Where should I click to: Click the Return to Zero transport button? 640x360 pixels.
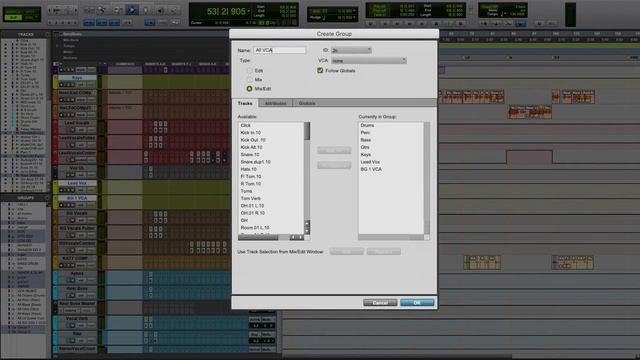pos(384,24)
